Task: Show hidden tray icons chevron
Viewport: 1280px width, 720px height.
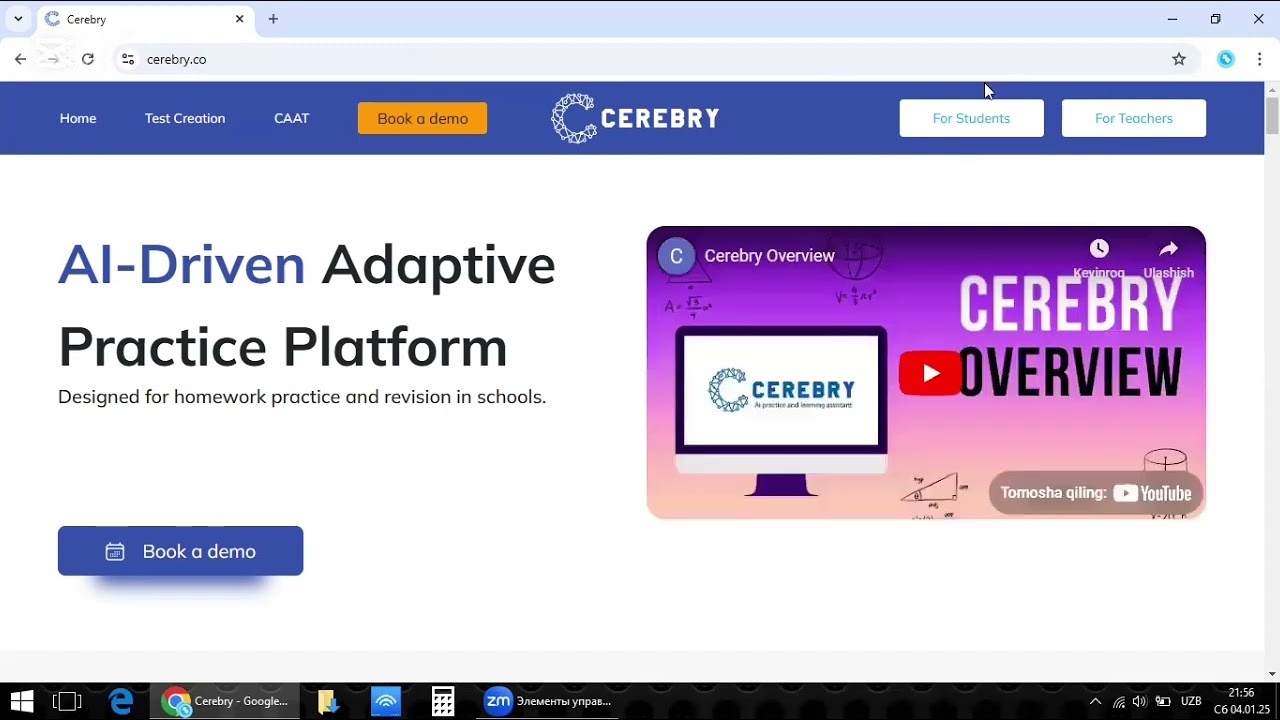Action: (x=1096, y=701)
